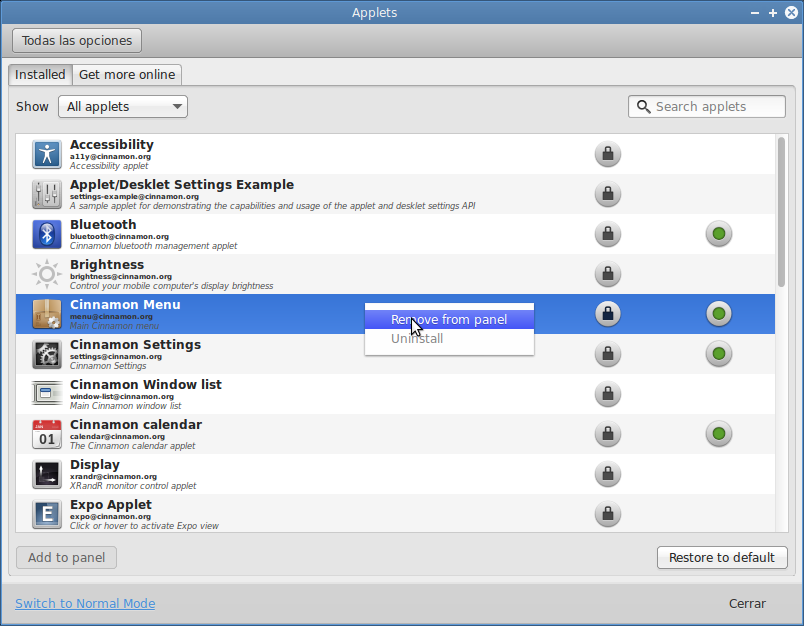The height and width of the screenshot is (626, 804).
Task: Click the Cinnamon Window list icon
Action: 47,394
